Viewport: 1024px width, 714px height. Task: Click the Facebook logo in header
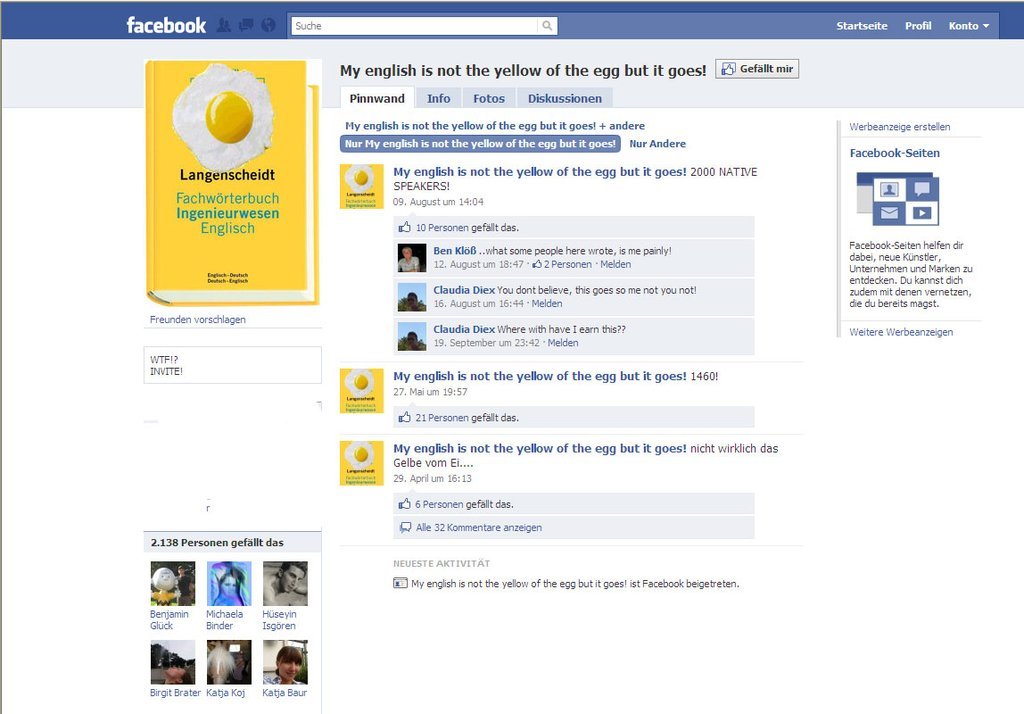166,25
